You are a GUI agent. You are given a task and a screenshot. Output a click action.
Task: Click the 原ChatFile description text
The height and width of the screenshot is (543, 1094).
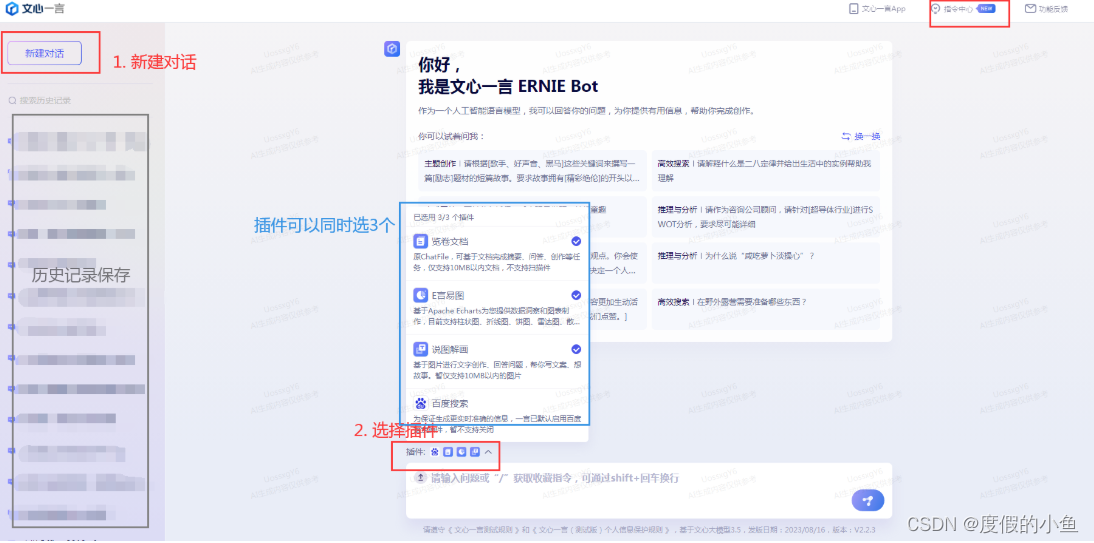coord(496,262)
